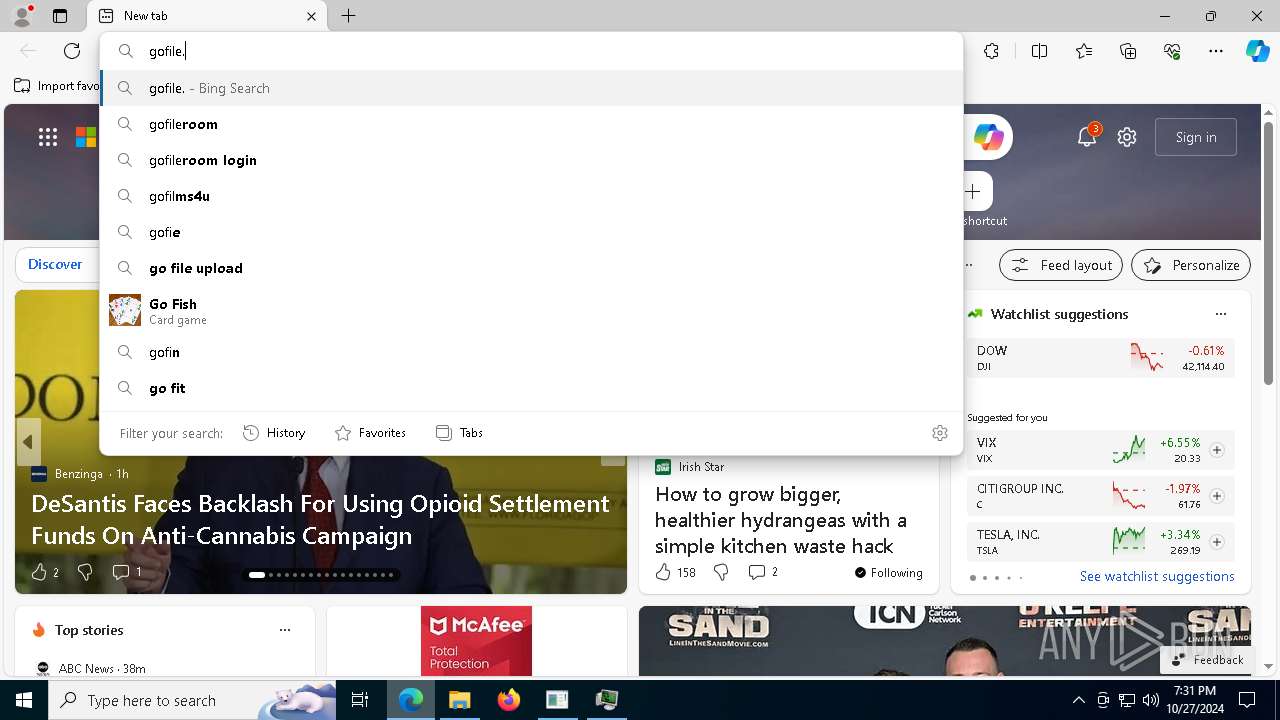The height and width of the screenshot is (720, 1280).
Task: Add VIX to watchlist
Action: (x=1217, y=450)
